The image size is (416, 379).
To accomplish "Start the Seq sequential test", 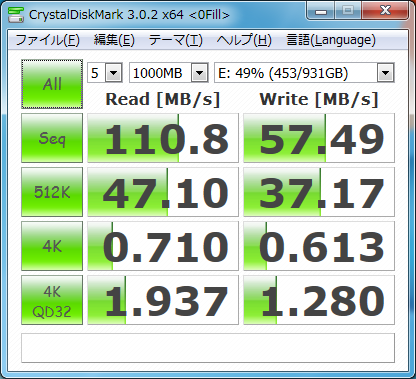I will [x=52, y=138].
